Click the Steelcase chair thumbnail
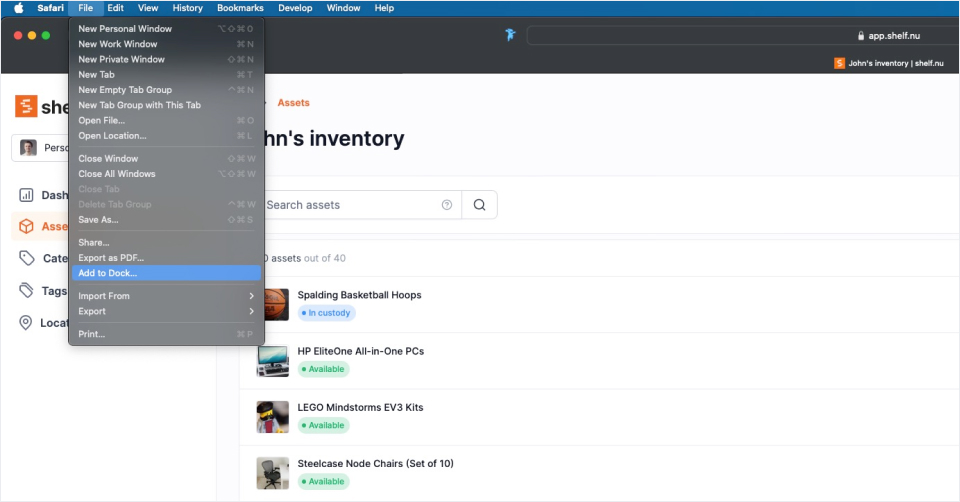Image resolution: width=960 pixels, height=502 pixels. pyautogui.click(x=272, y=473)
